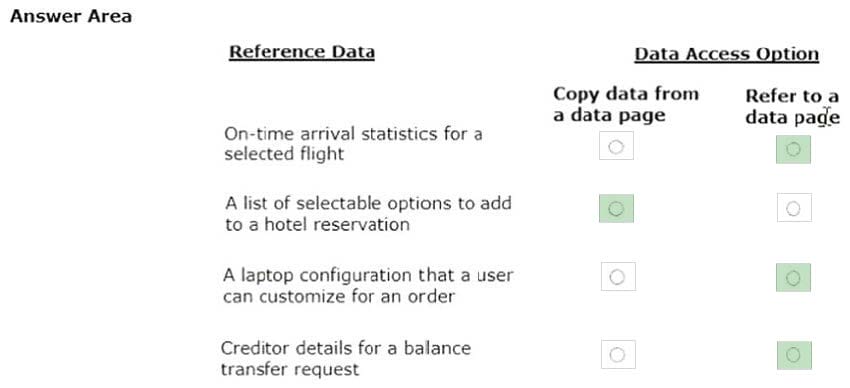Click the Reference Data underlined heading
This screenshot has height=388, width=850.
point(302,52)
